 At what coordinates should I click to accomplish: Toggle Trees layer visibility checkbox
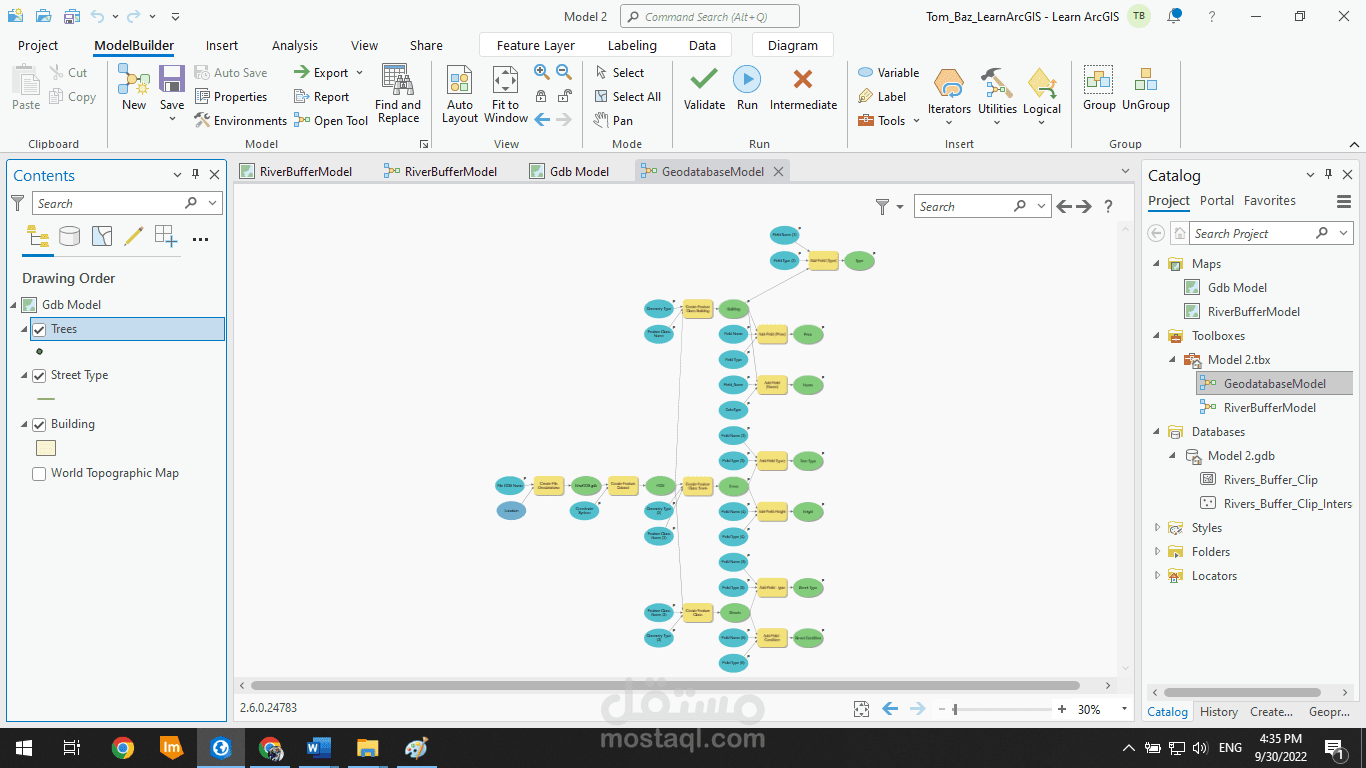[39, 329]
